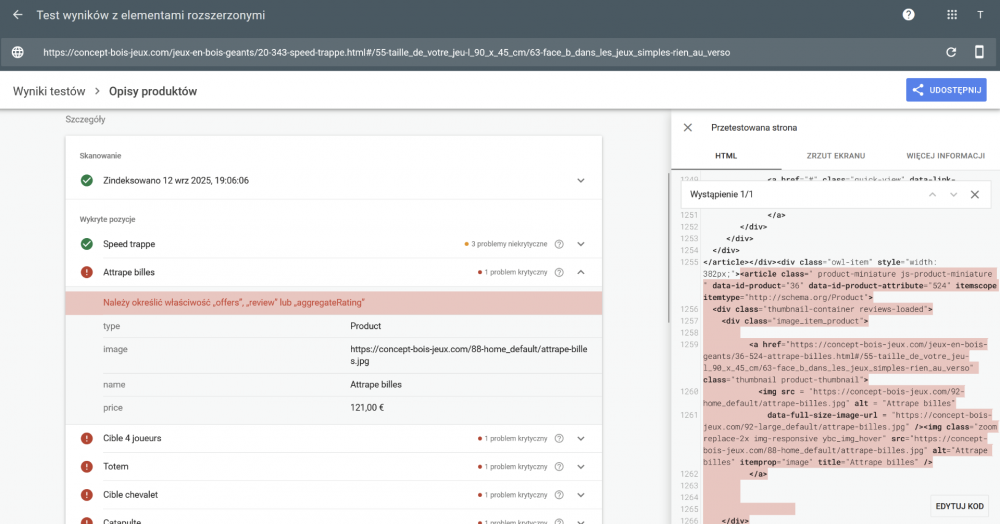The image size is (1000, 524).
Task: Open help icon in Cible chevalet row
Action: click(559, 495)
